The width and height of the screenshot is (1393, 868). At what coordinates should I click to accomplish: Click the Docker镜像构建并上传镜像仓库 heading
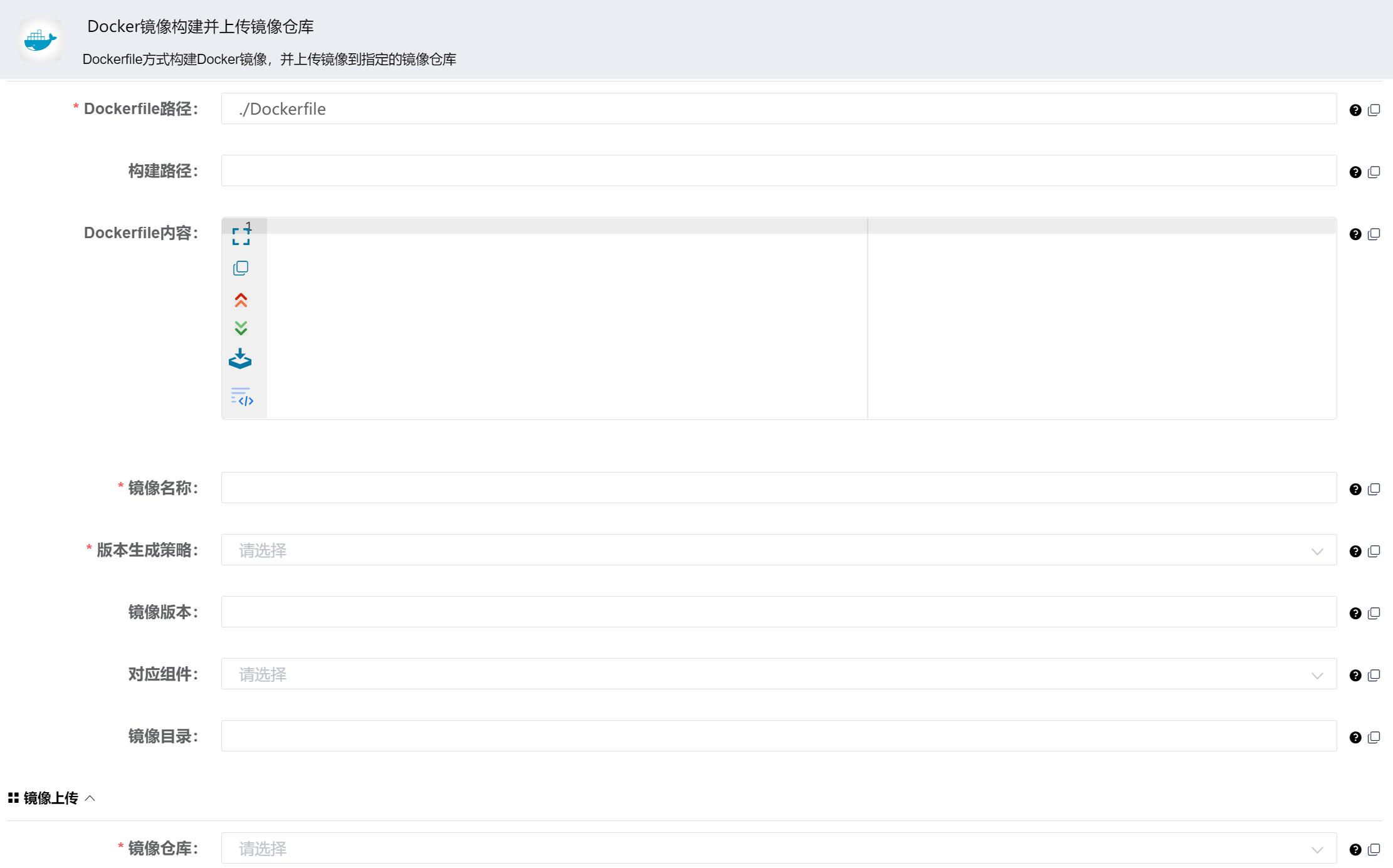click(x=200, y=28)
